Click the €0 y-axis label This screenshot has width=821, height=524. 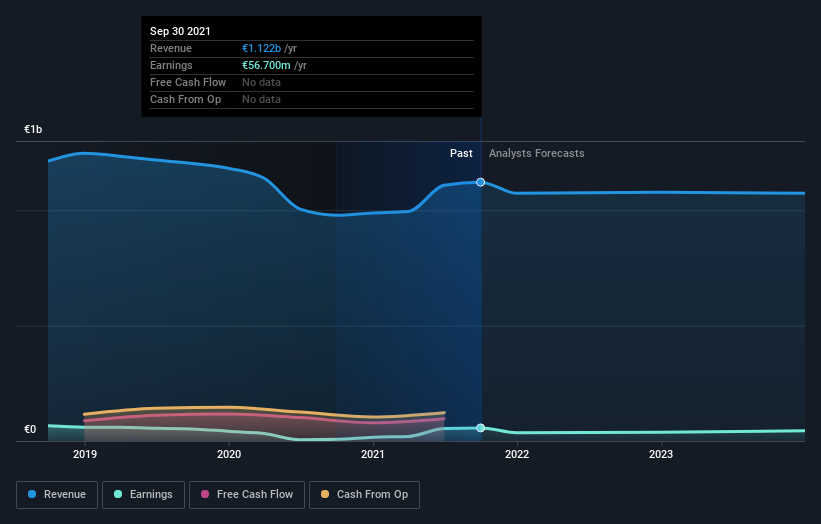pos(30,429)
